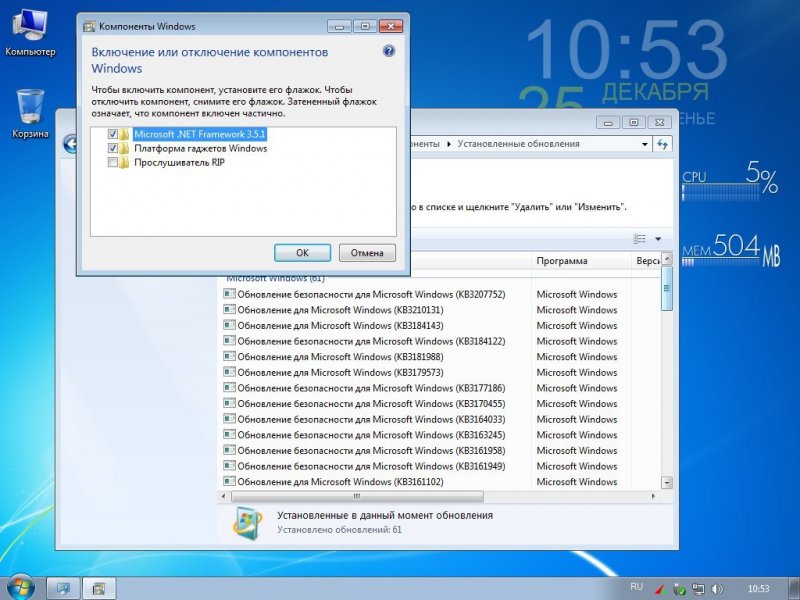Click the text "Установлено обновлений: 61"
This screenshot has width=800, height=600.
[x=339, y=530]
